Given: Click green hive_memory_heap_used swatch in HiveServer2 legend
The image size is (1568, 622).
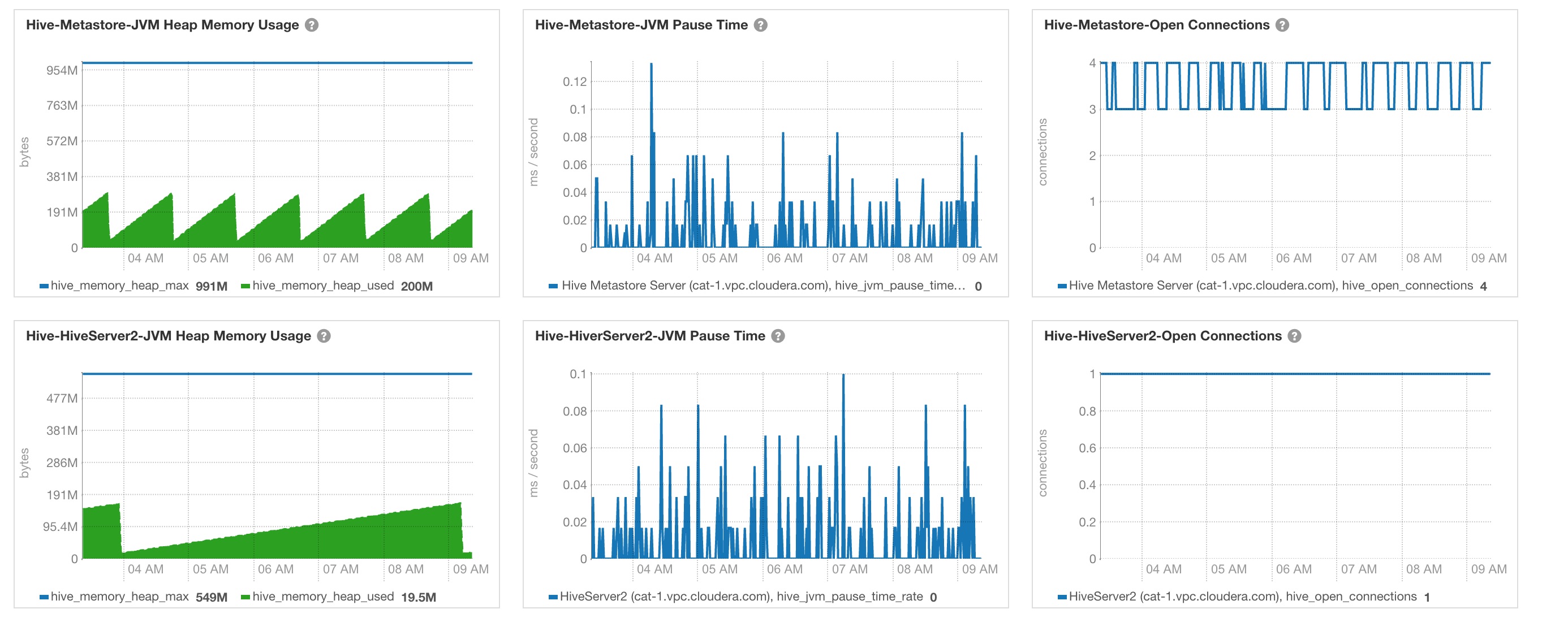Looking at the screenshot, I should (x=245, y=597).
